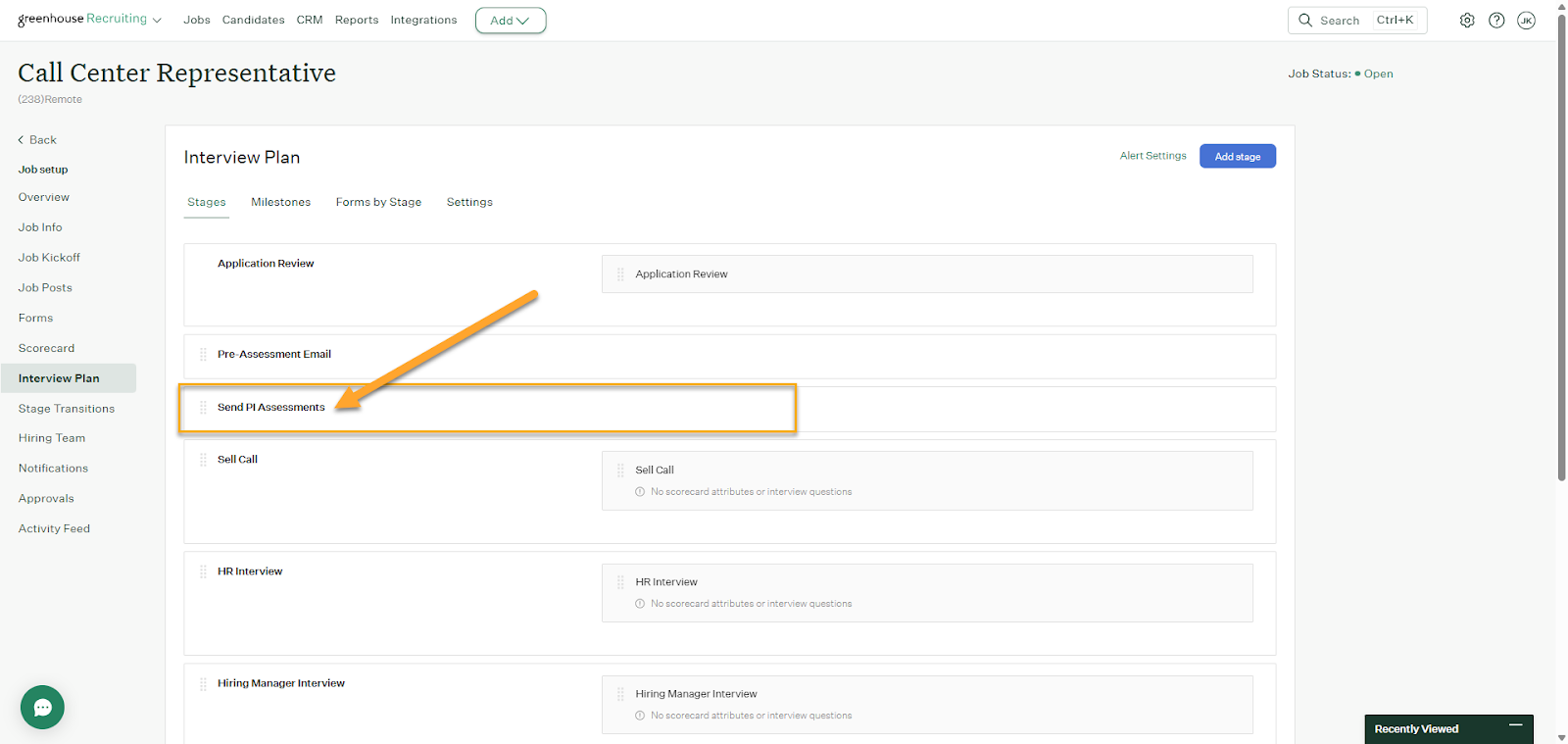Image resolution: width=1568 pixels, height=744 pixels.
Task: Open Stage Transitions in sidebar
Action: (x=67, y=409)
